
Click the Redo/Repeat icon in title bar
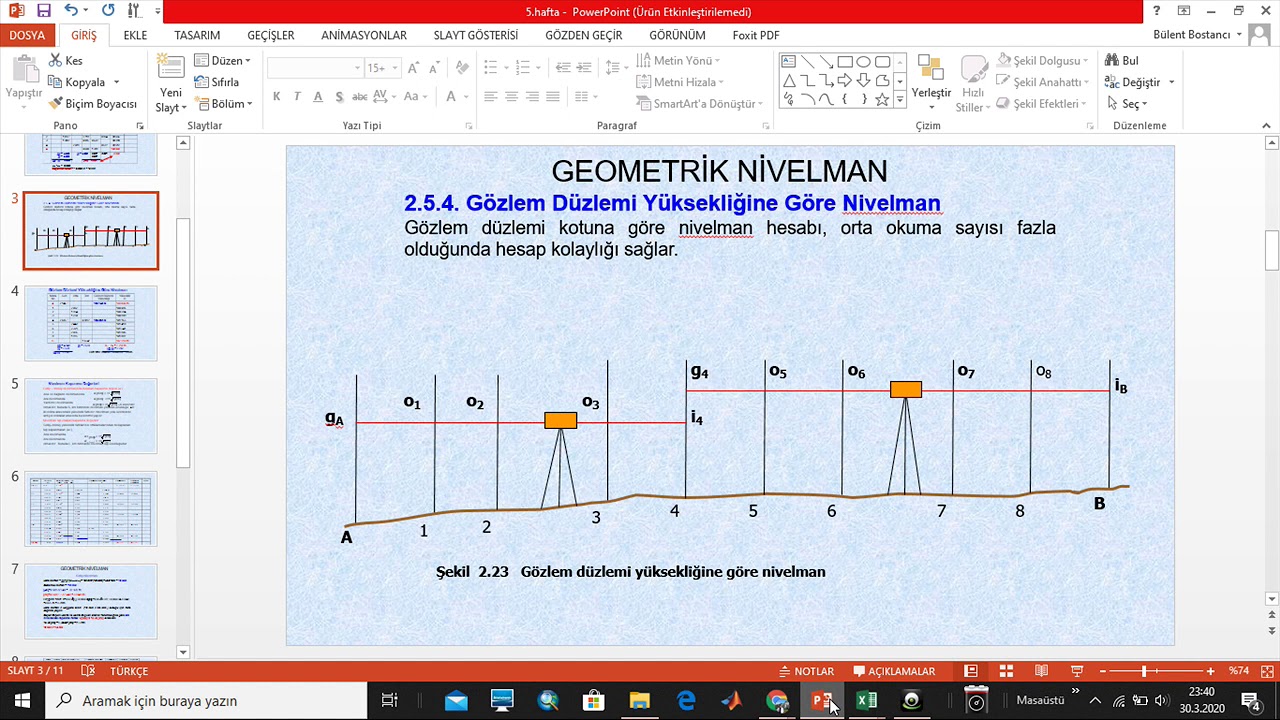coord(108,11)
